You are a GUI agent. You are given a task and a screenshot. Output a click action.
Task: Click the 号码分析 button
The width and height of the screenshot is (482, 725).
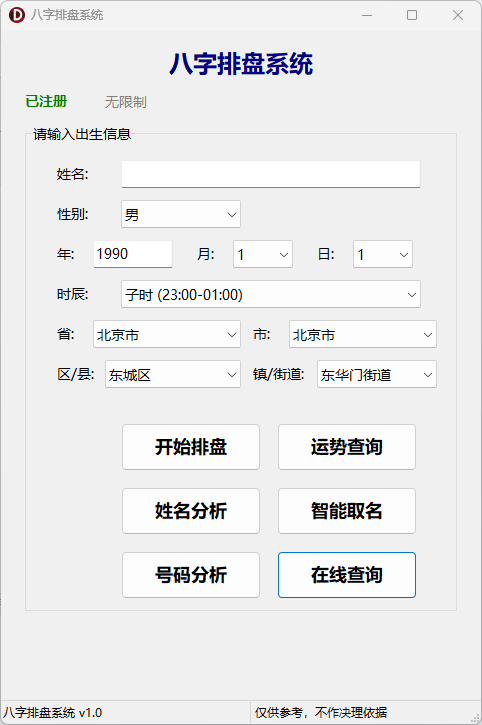click(191, 575)
